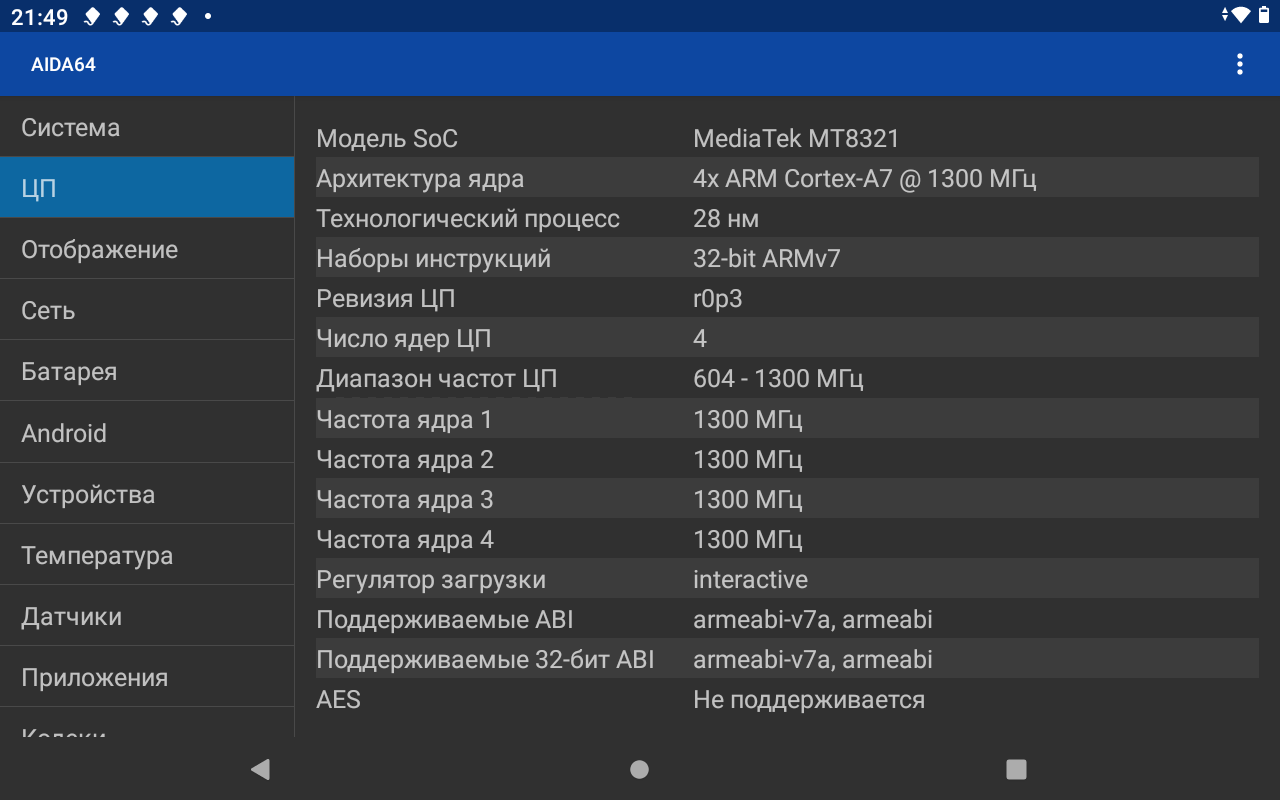Open recent apps with square button
This screenshot has height=800, width=1280.
[x=1016, y=769]
